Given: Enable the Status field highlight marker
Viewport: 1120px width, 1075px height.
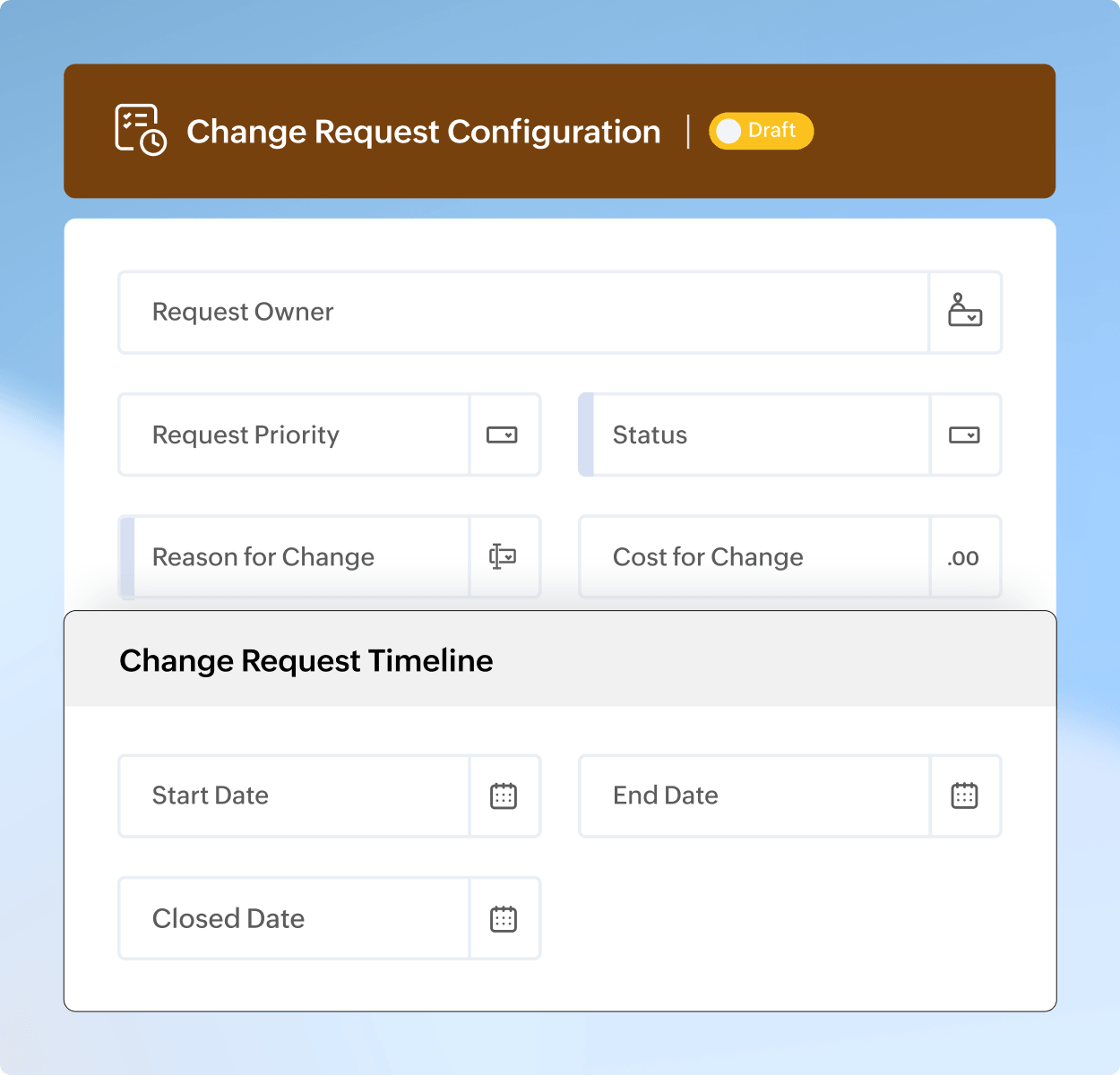Looking at the screenshot, I should click(584, 434).
